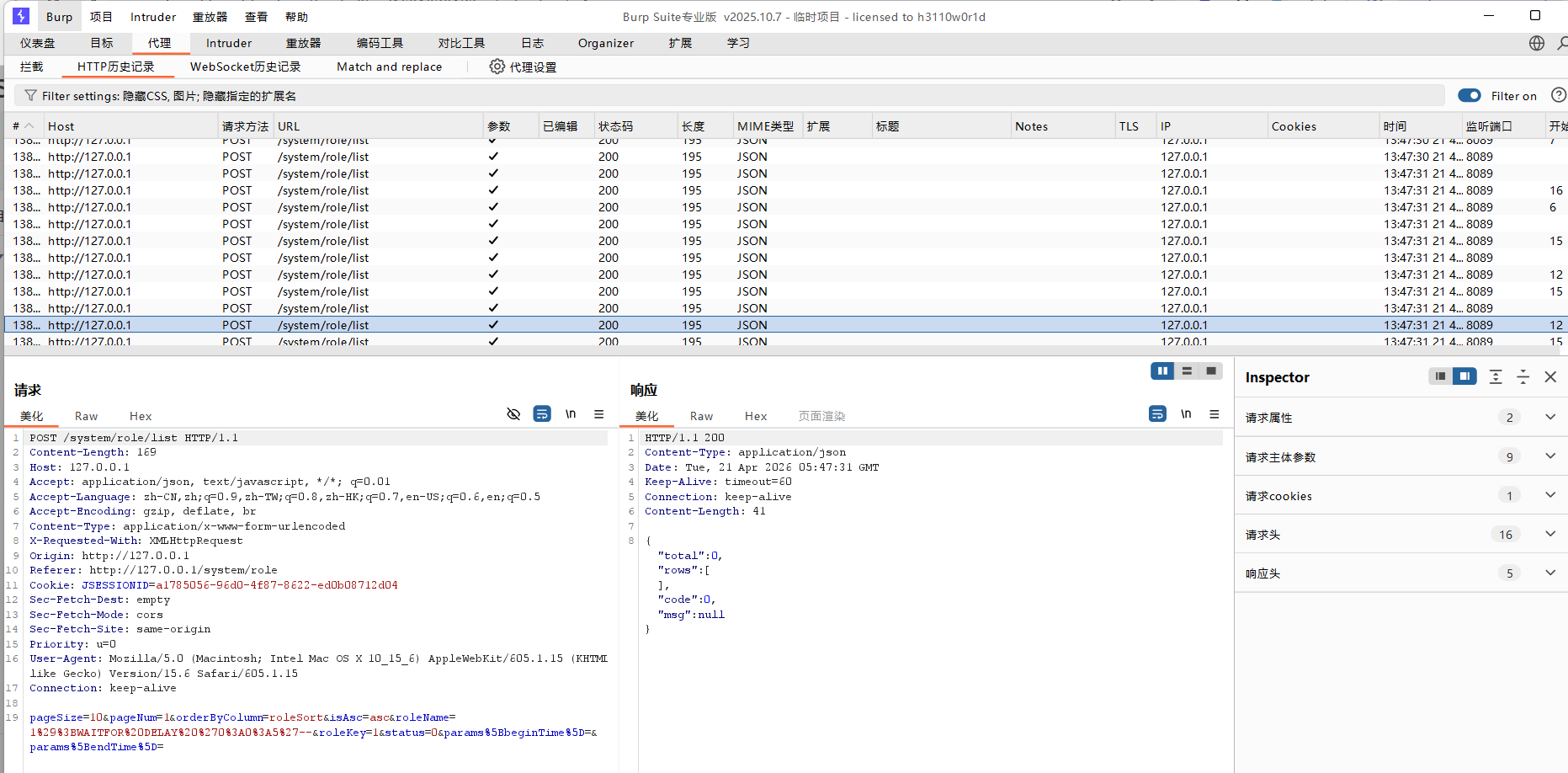Toggle word wrap icon in request panel
This screenshot has width=1568, height=773.
(542, 414)
